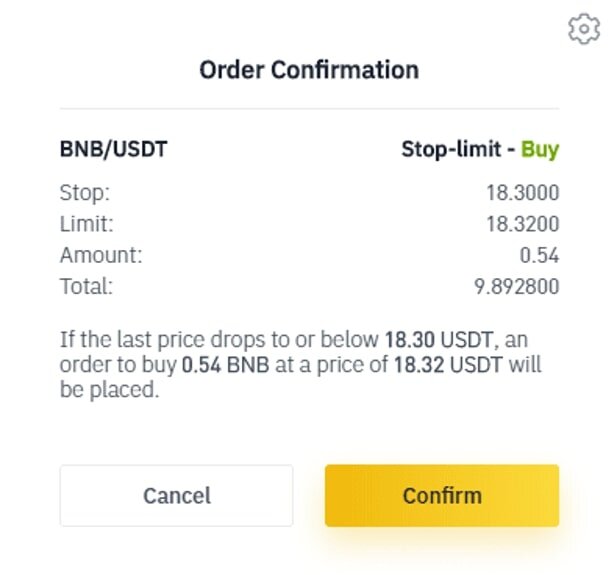
Task: Open settings via the gear icon
Action: click(584, 29)
